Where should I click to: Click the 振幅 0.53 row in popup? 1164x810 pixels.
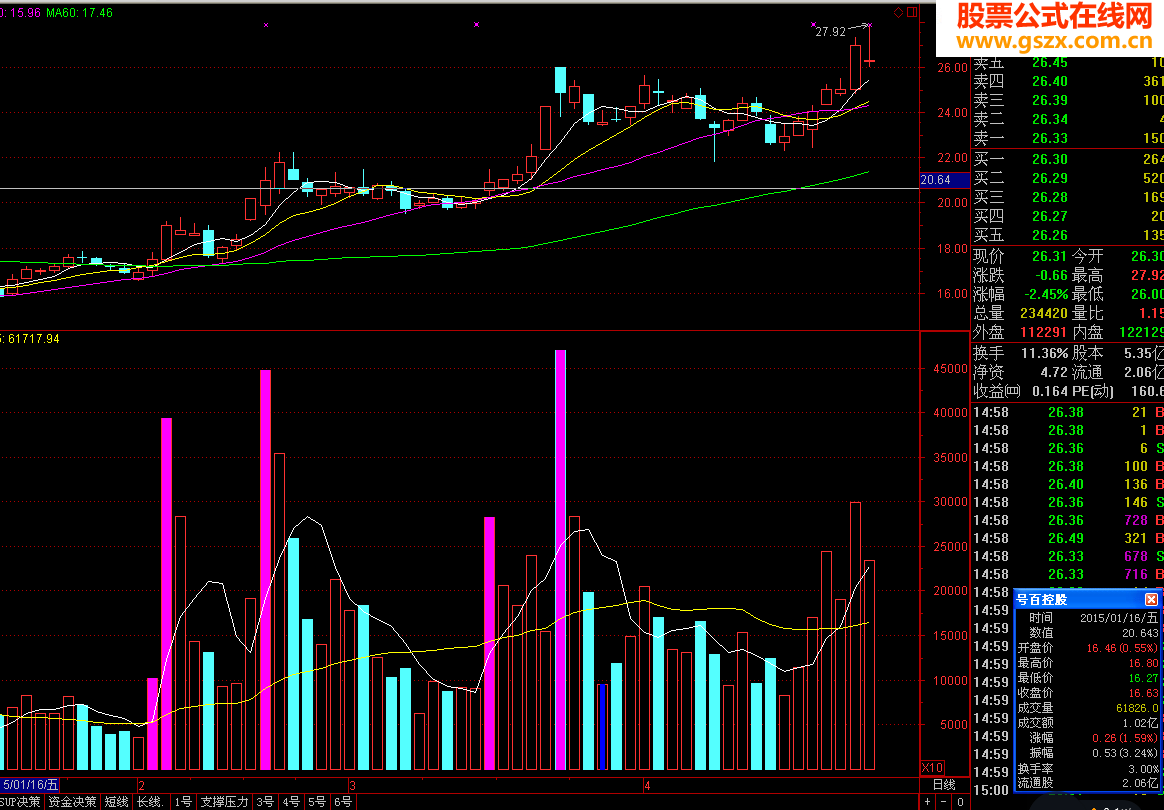click(x=1088, y=753)
